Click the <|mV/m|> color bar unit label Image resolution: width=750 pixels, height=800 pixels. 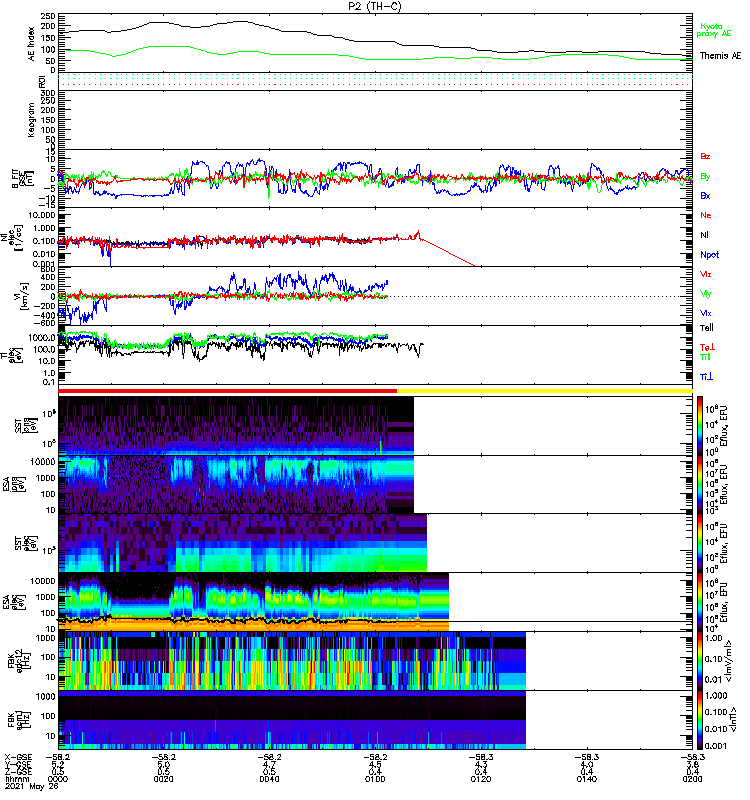730,661
